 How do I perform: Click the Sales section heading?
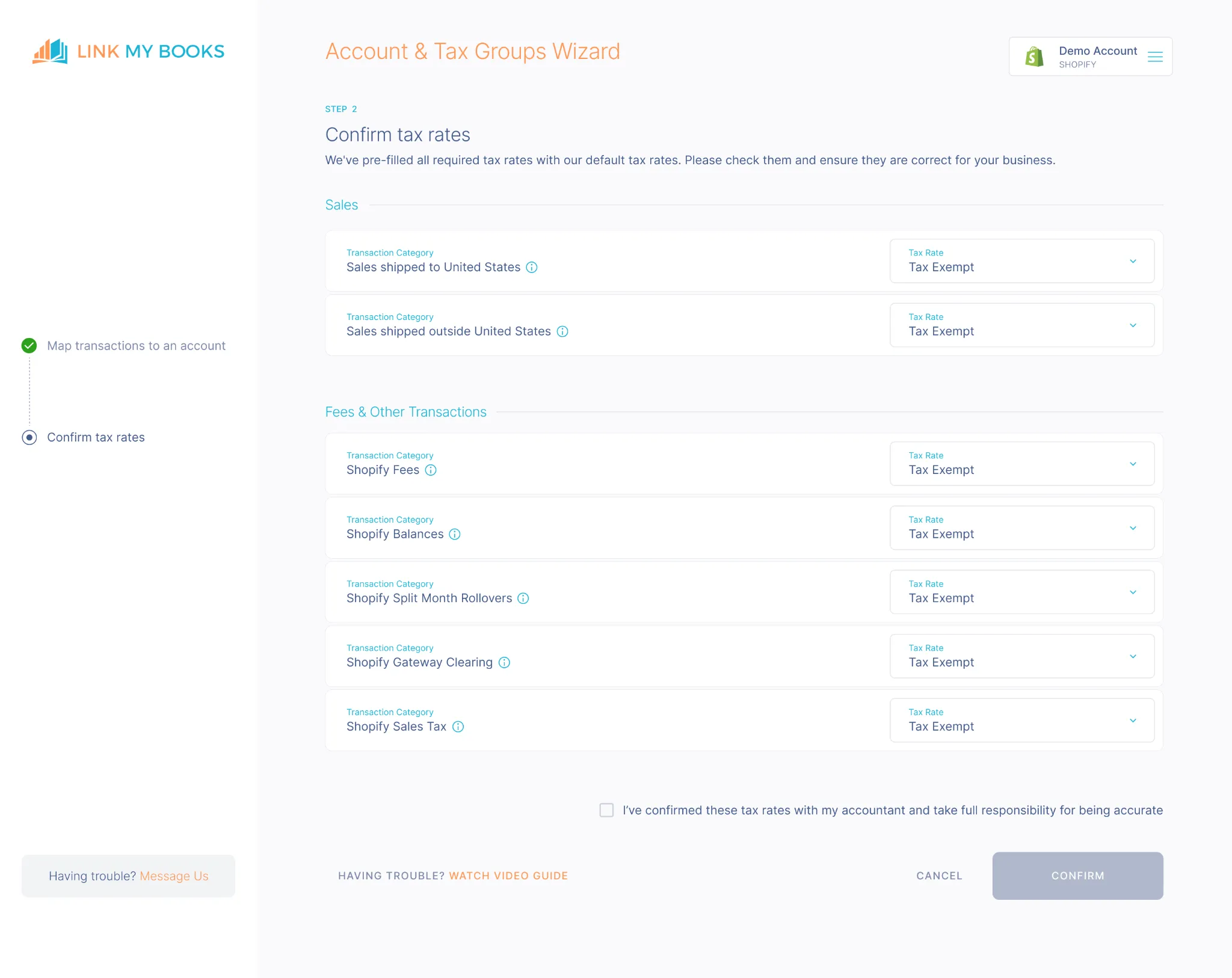point(341,205)
